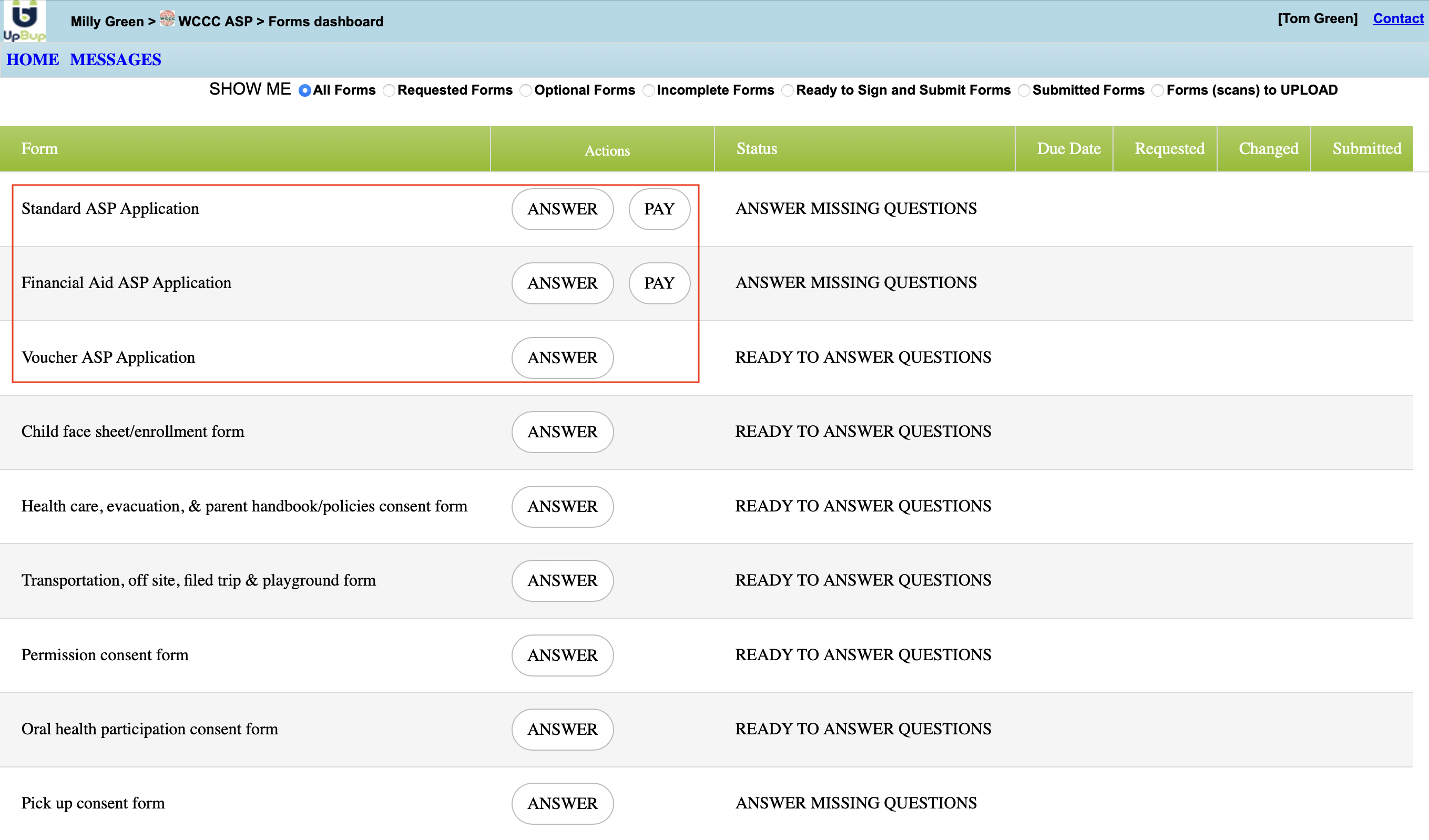The width and height of the screenshot is (1429, 840).
Task: Open the MESSAGES menu link
Action: [x=115, y=59]
